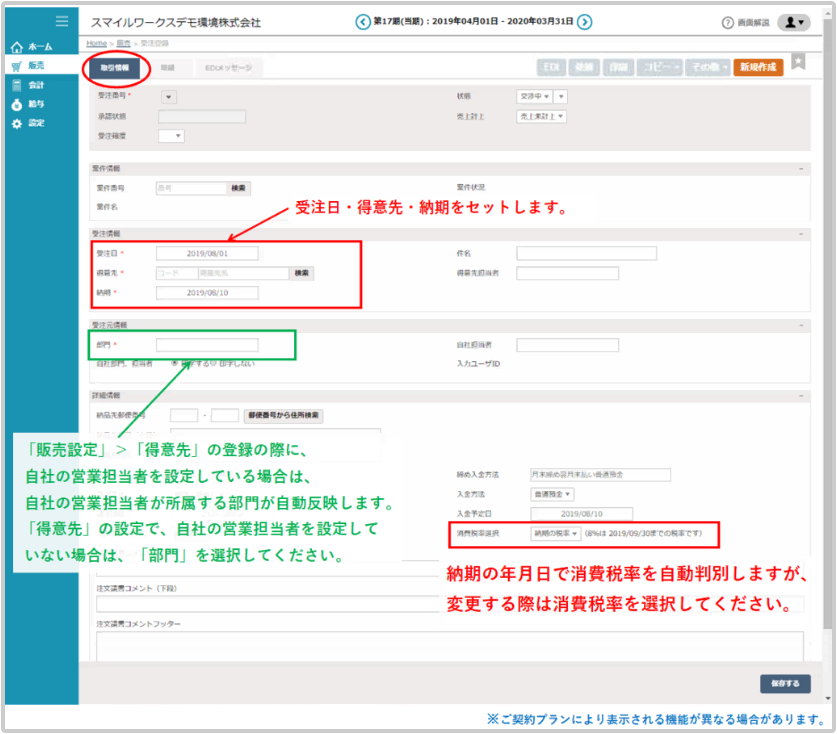Open the user account menu icon
Screen dimensions: 837x734
pos(793,22)
